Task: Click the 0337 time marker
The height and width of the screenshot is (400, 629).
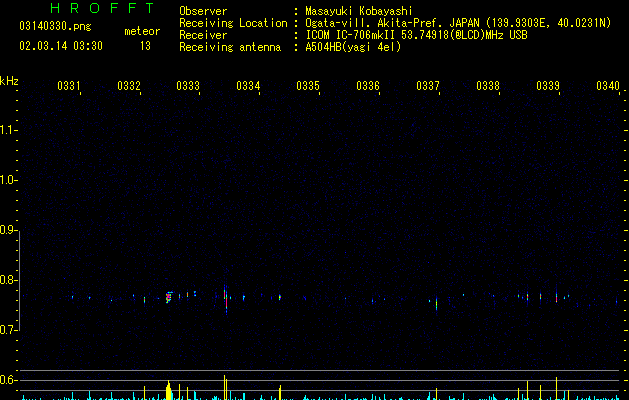Action: point(428,85)
